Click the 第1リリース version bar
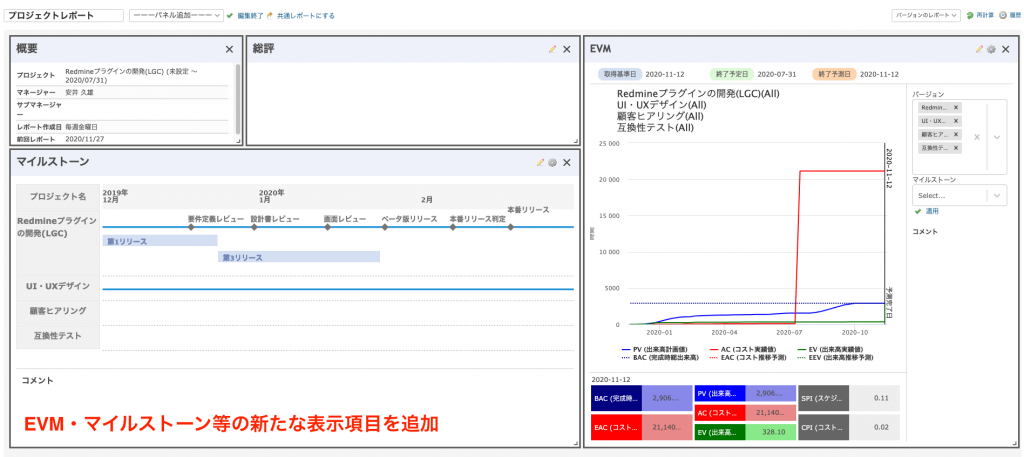The image size is (1024, 457). 160,241
